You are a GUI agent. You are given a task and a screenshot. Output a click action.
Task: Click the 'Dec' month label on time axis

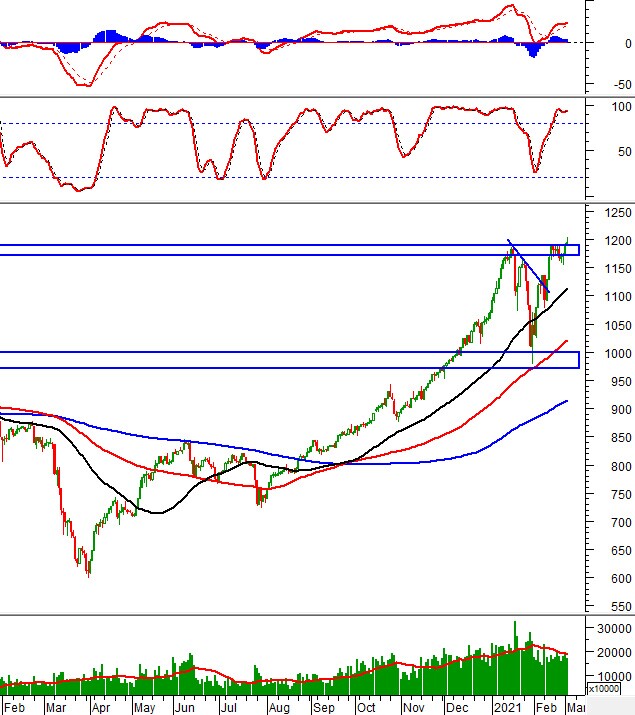457,708
